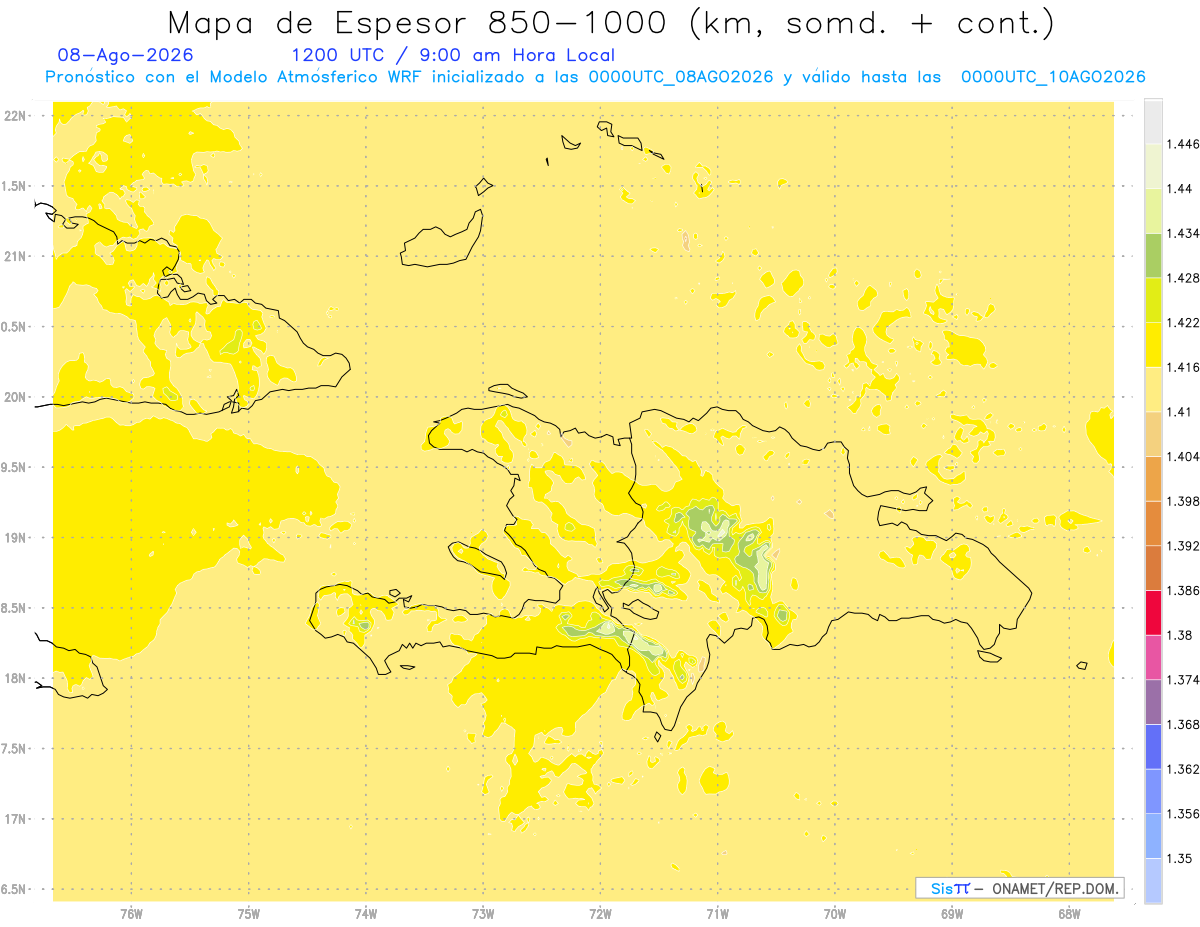1200x927 pixels.
Task: Click the colorbar label '1.428'
Action: pyautogui.click(x=1183, y=278)
